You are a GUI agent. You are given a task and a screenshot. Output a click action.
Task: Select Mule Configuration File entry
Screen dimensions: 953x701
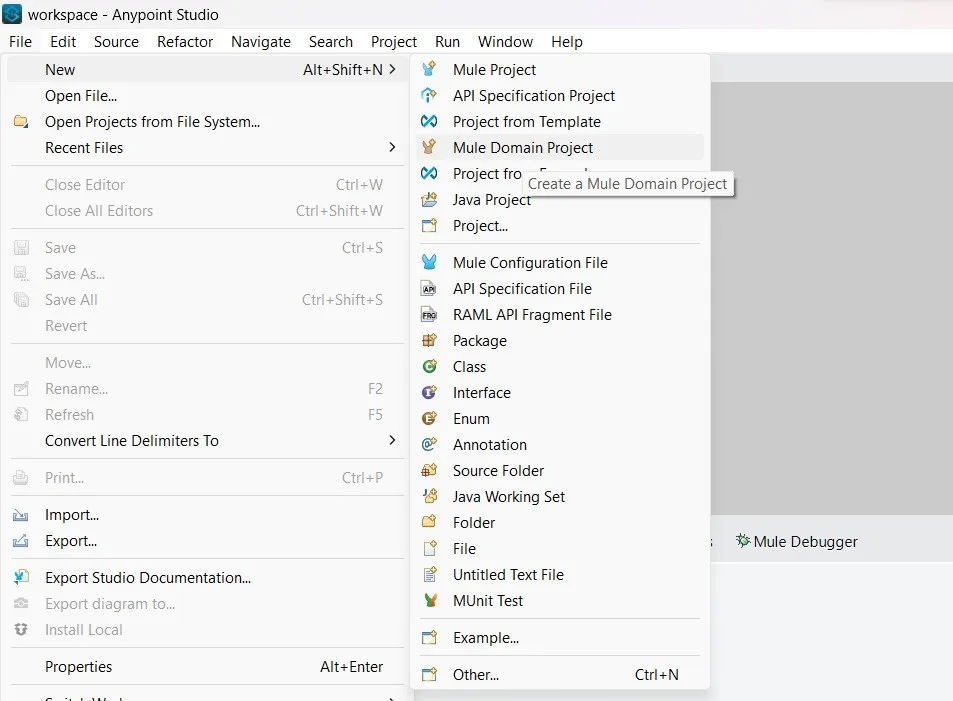560,262
